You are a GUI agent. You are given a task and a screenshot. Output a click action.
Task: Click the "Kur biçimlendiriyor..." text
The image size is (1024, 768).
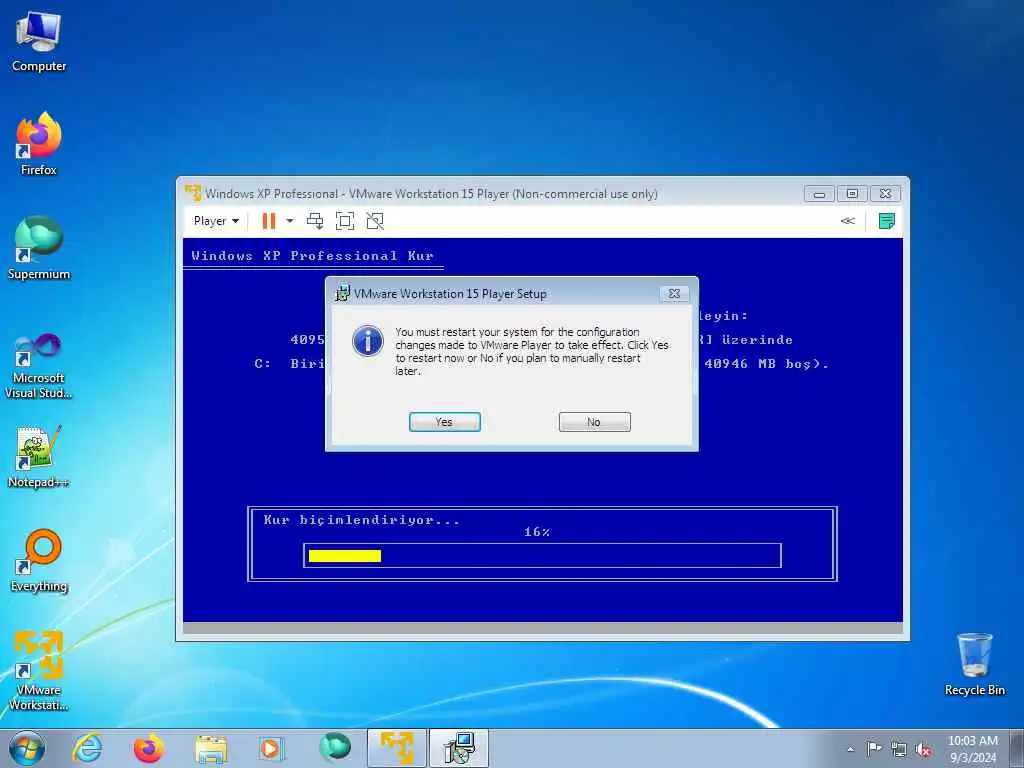(362, 520)
